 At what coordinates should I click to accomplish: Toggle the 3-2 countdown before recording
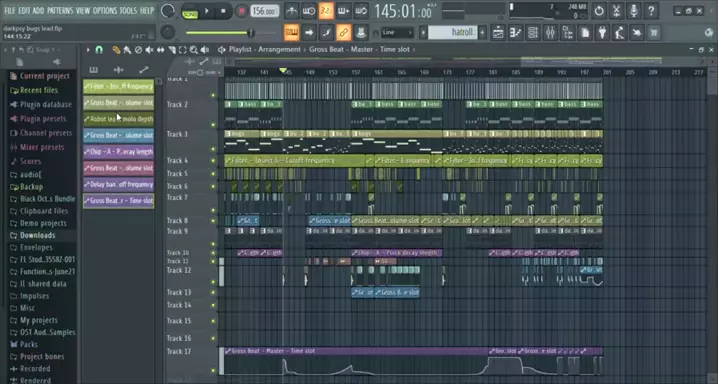pyautogui.click(x=326, y=11)
